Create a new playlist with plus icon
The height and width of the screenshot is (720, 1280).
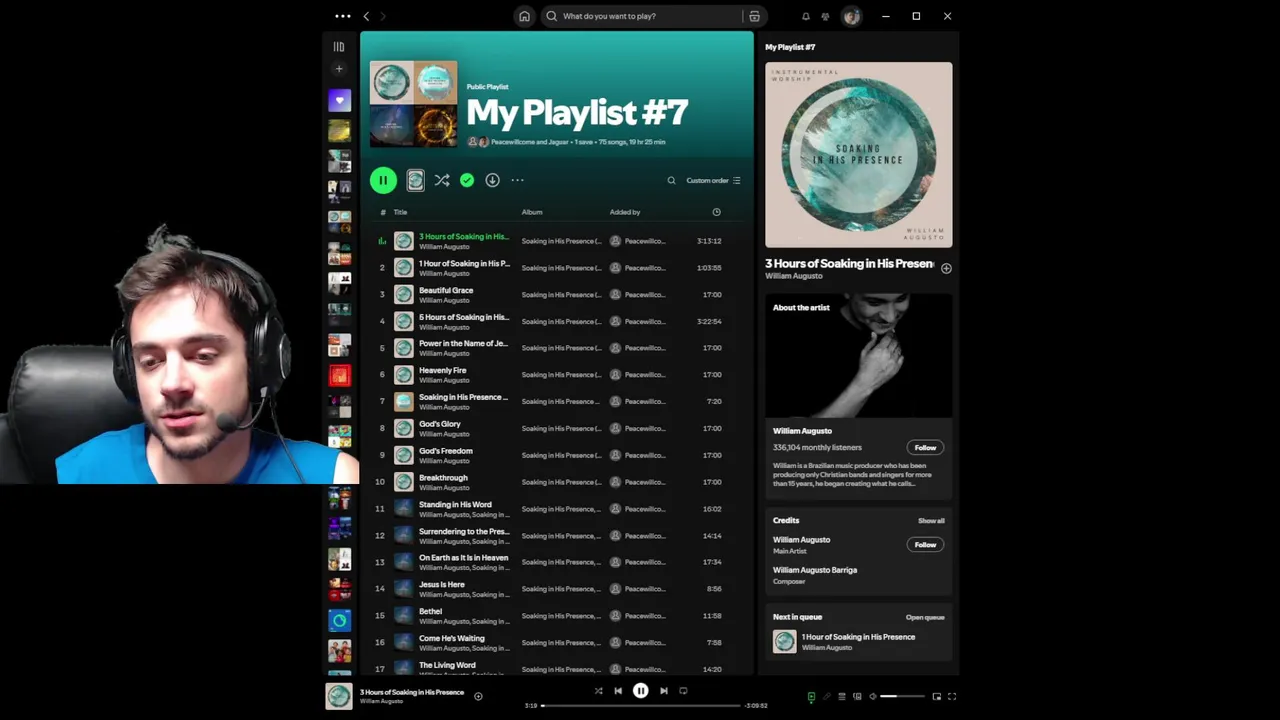pos(339,69)
